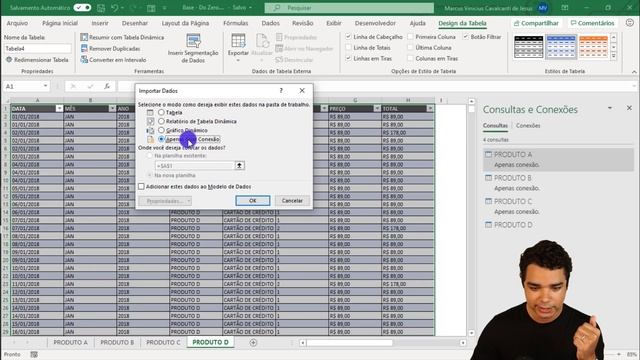
Task: Click the Compartilhar button
Action: [536, 23]
